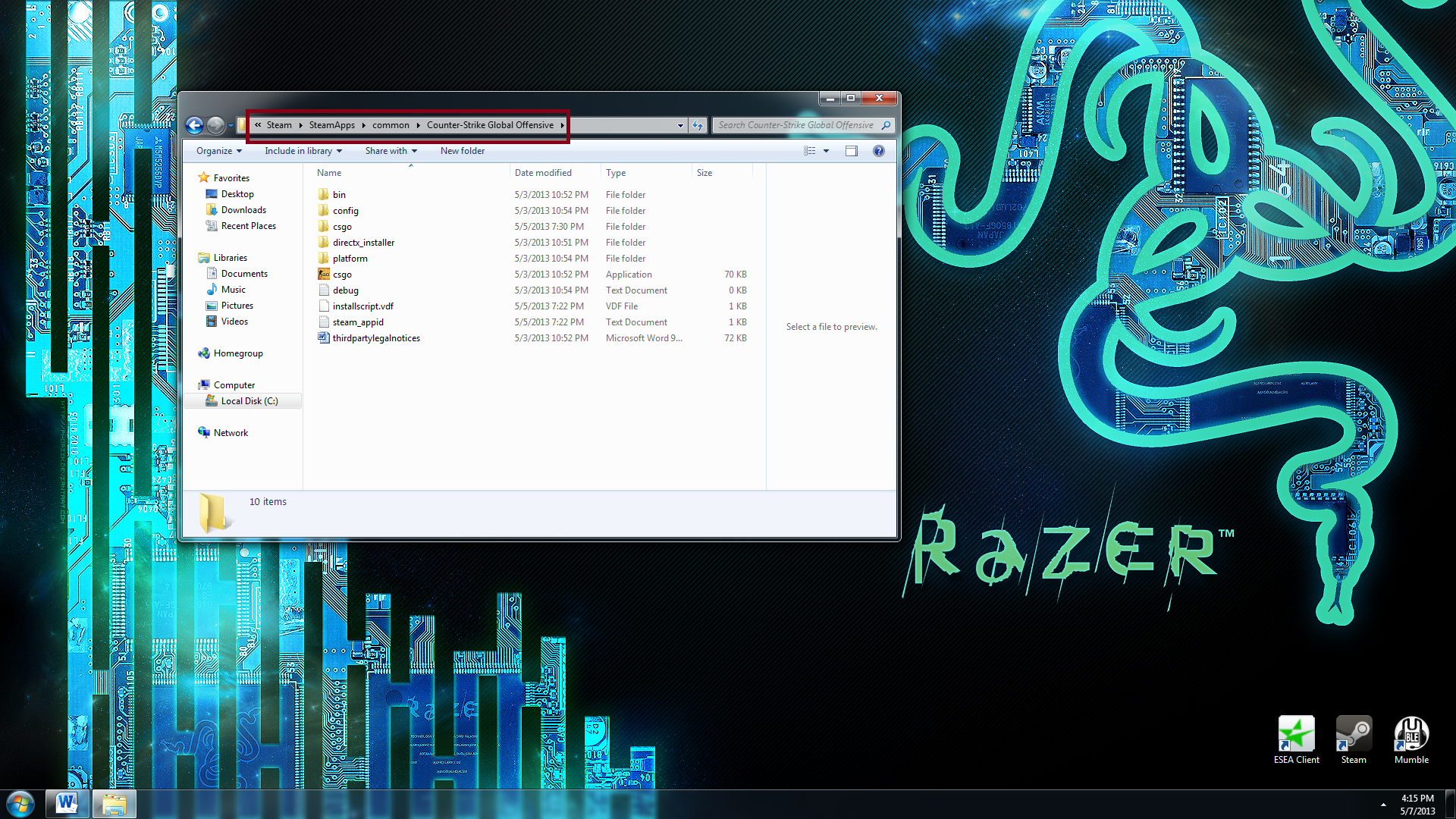Change view with the views icon

tap(809, 151)
